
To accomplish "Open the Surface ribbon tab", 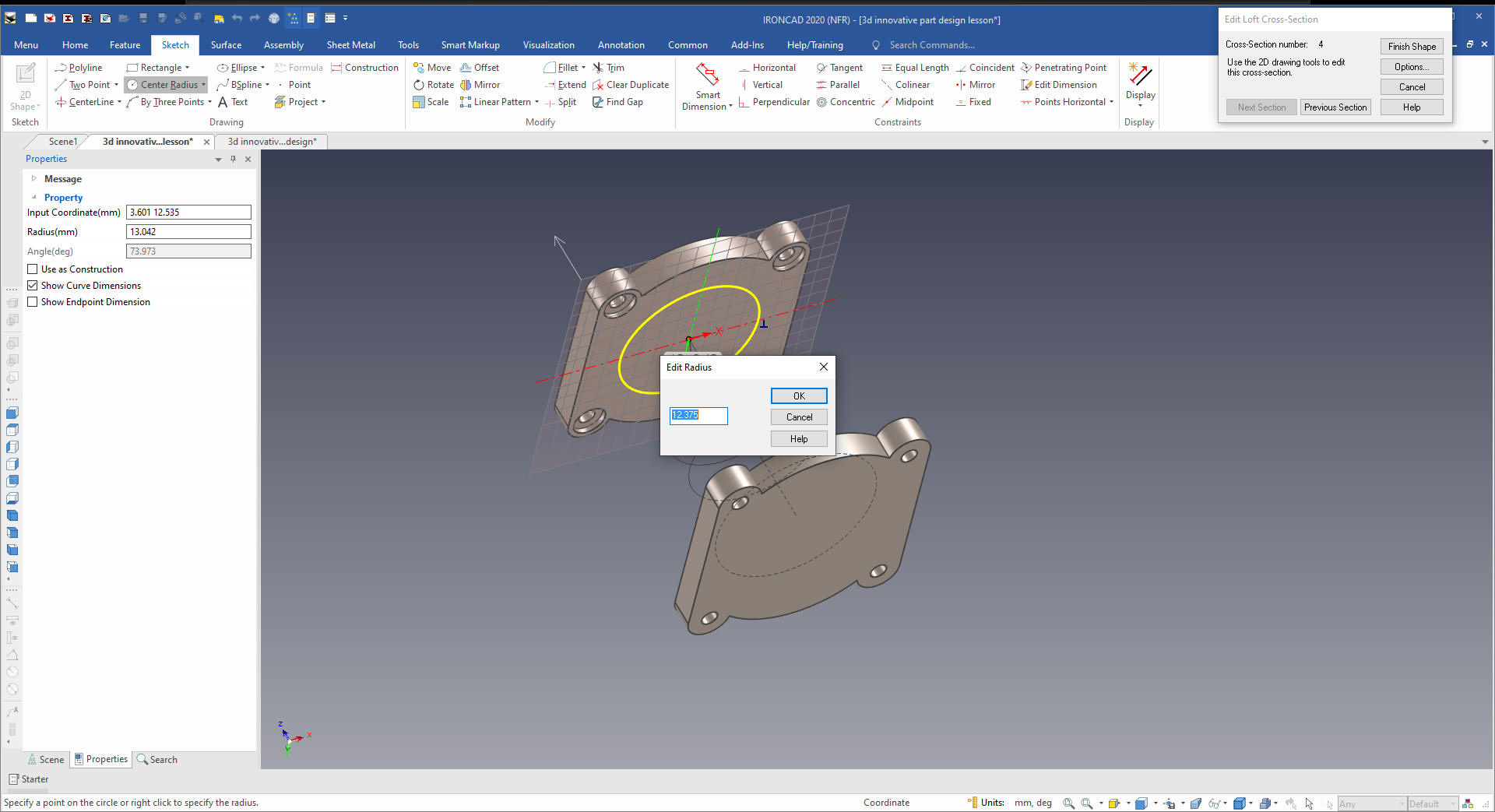I will tap(226, 45).
